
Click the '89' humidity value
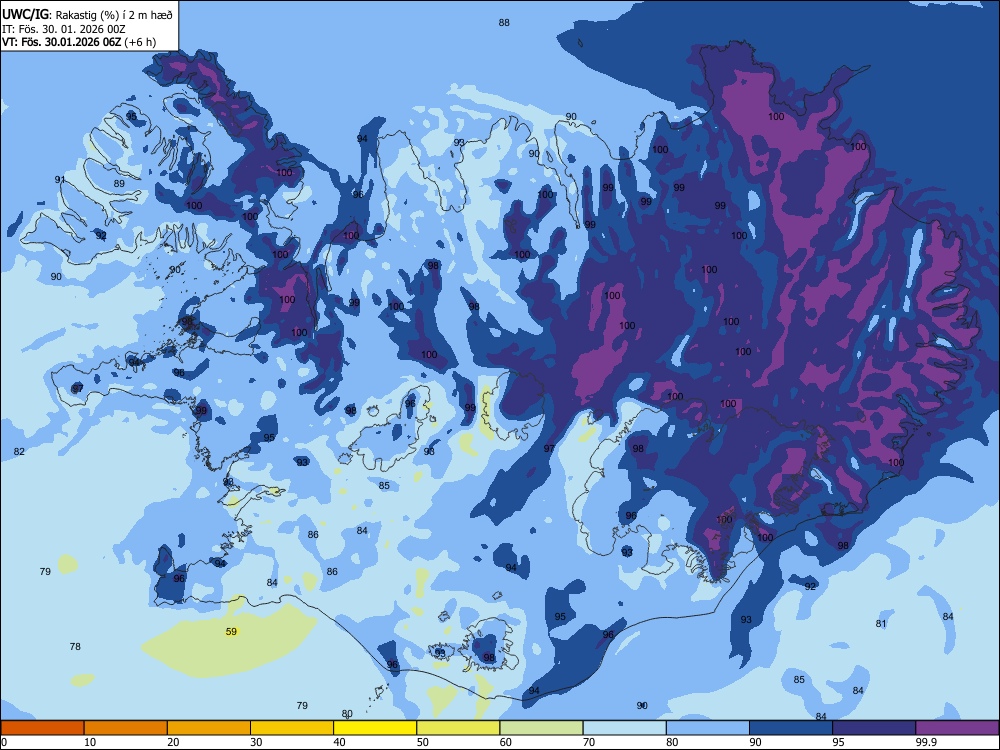pos(119,183)
